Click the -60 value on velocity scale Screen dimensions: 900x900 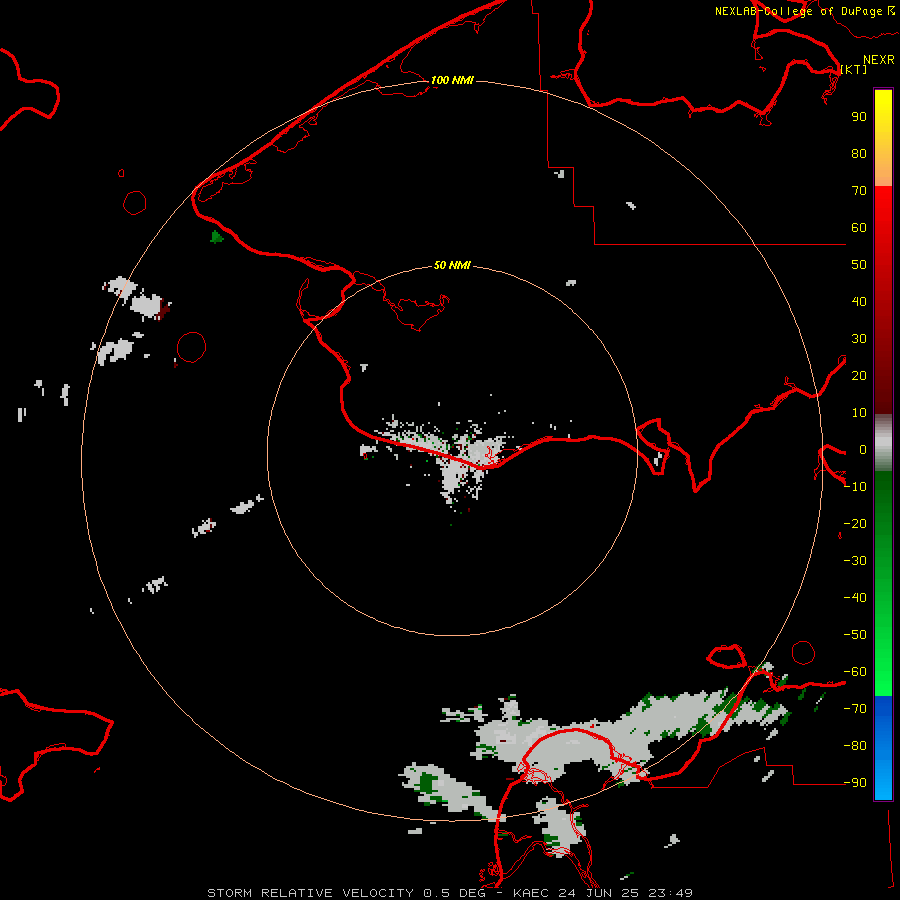pos(855,672)
